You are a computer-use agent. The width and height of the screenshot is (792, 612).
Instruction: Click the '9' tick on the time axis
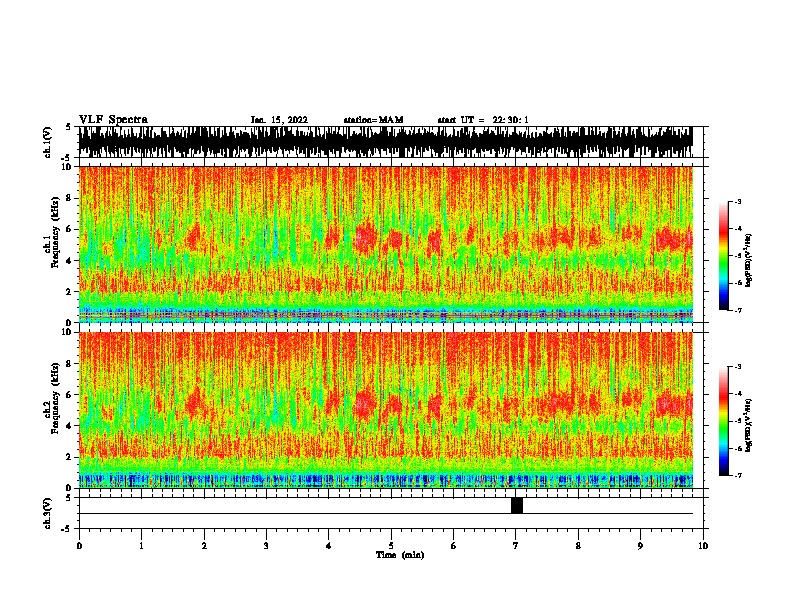[640, 546]
